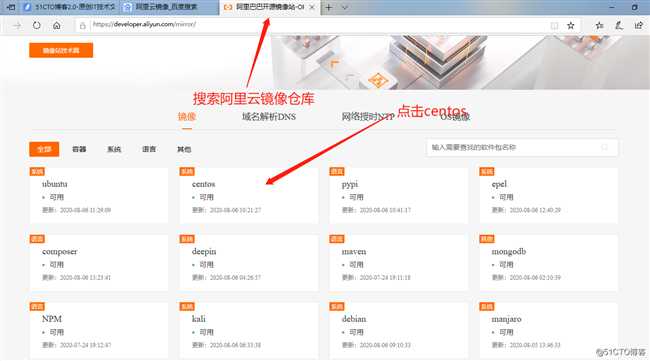Expand the tab preview chevron
The height and width of the screenshot is (361, 650).
344,7
